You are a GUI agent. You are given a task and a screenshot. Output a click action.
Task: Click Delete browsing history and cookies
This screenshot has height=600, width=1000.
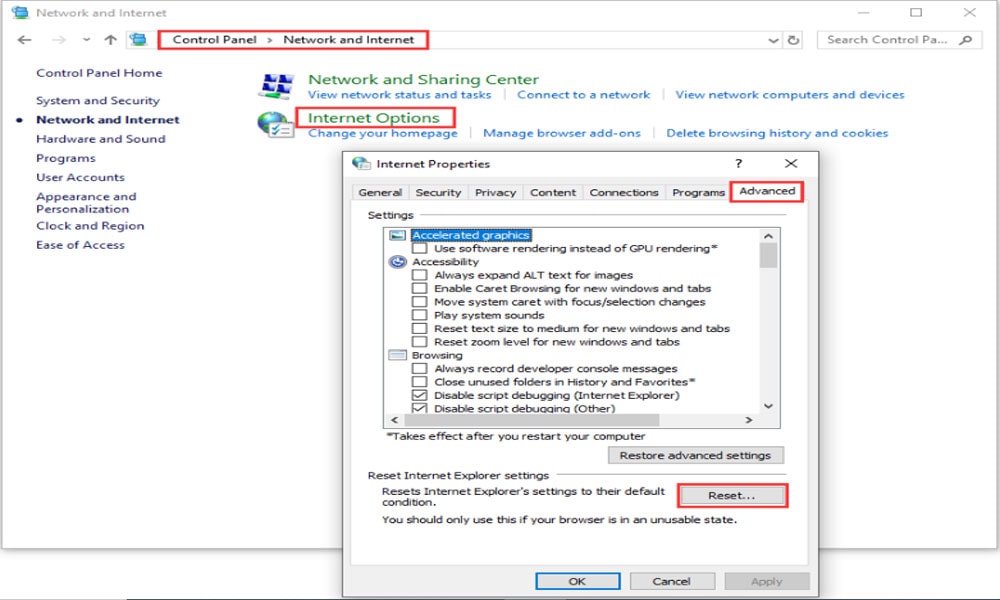777,133
